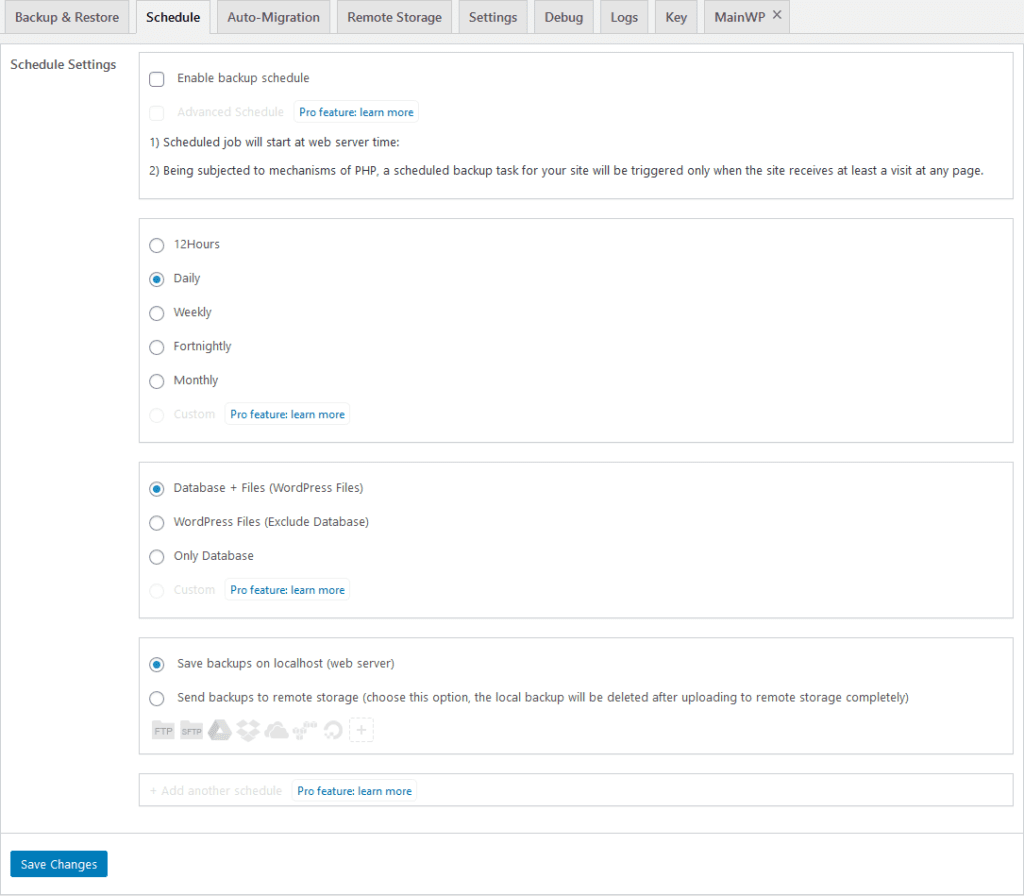Image resolution: width=1024 pixels, height=896 pixels.
Task: Select the OneDrive cloud storage icon
Action: 275,730
